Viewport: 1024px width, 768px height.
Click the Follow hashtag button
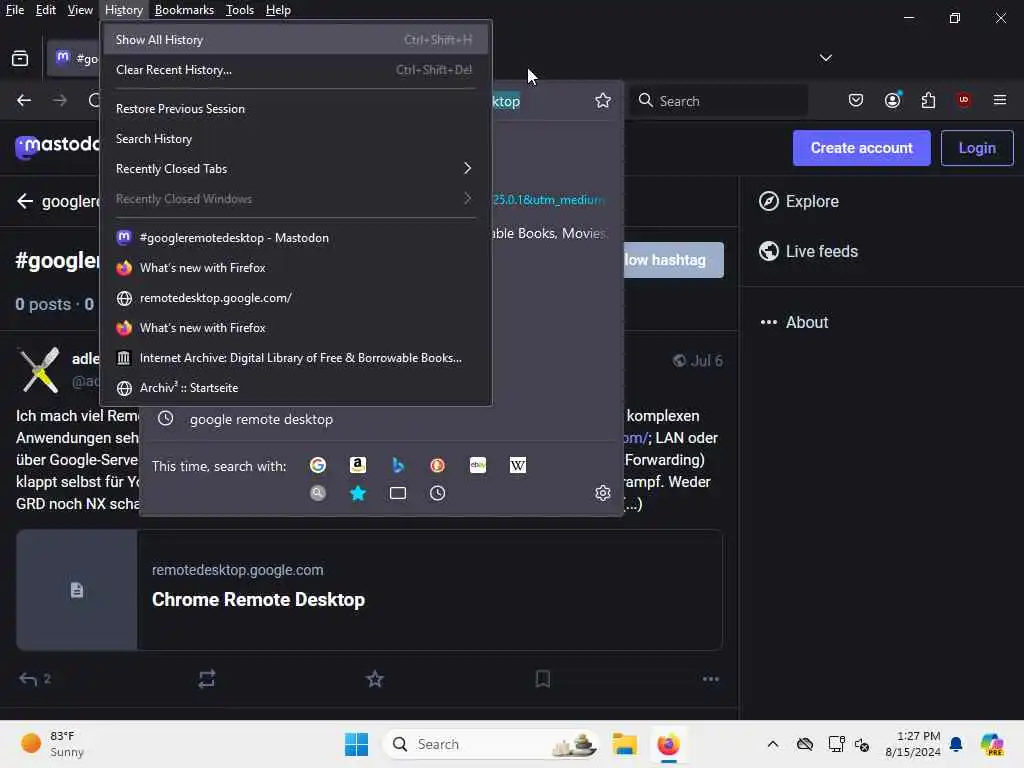pos(673,260)
